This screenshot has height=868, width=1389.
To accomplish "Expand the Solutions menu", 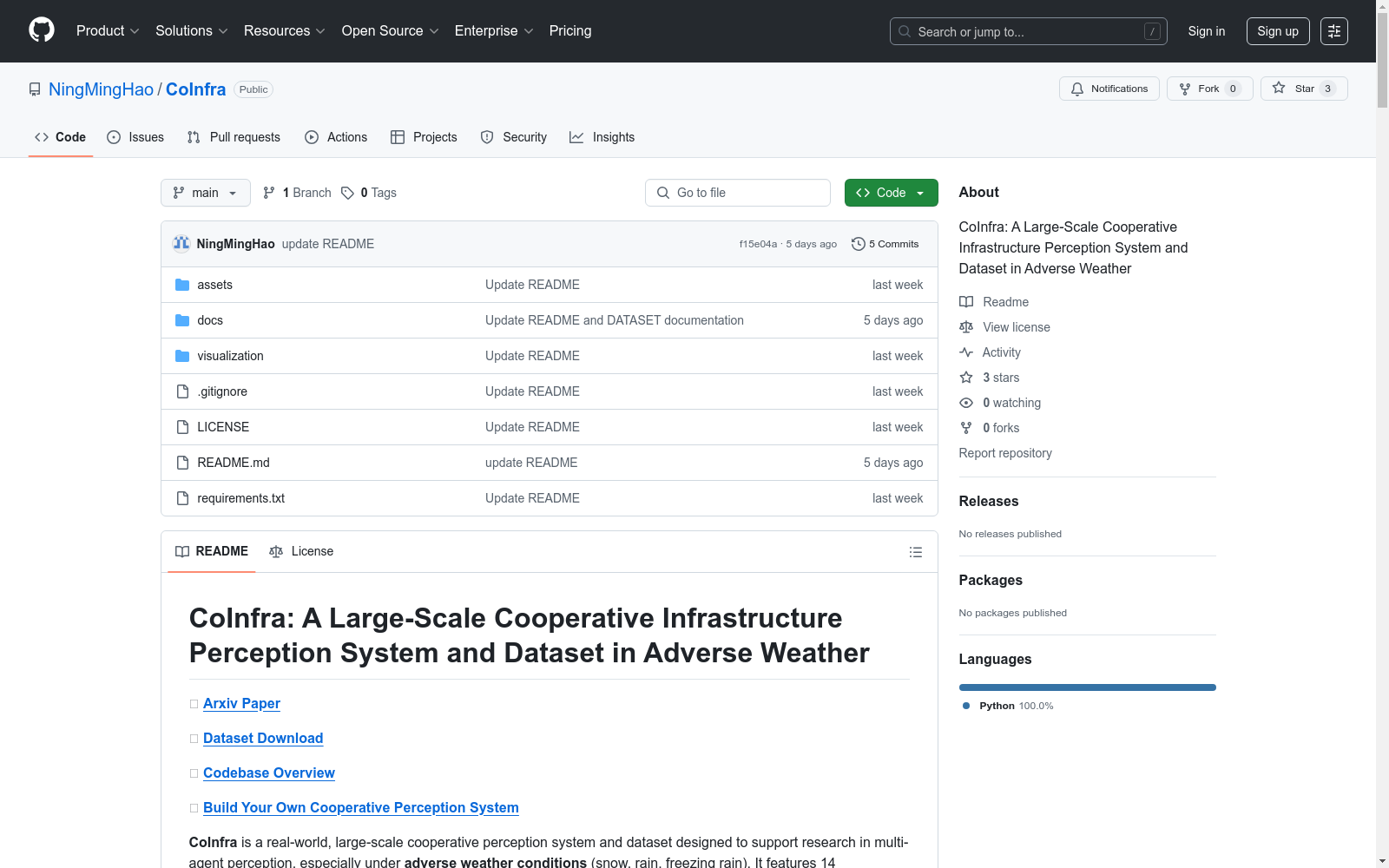I will pyautogui.click(x=192, y=31).
